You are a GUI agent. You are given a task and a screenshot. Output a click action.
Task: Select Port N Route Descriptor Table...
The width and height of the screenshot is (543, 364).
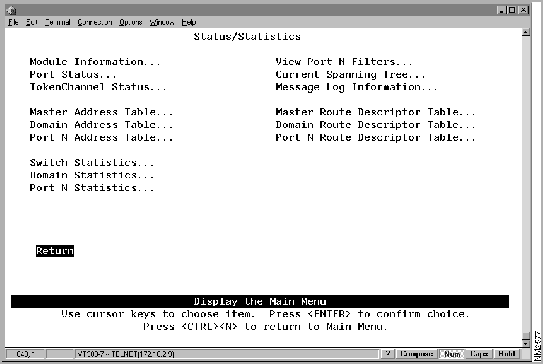375,137
